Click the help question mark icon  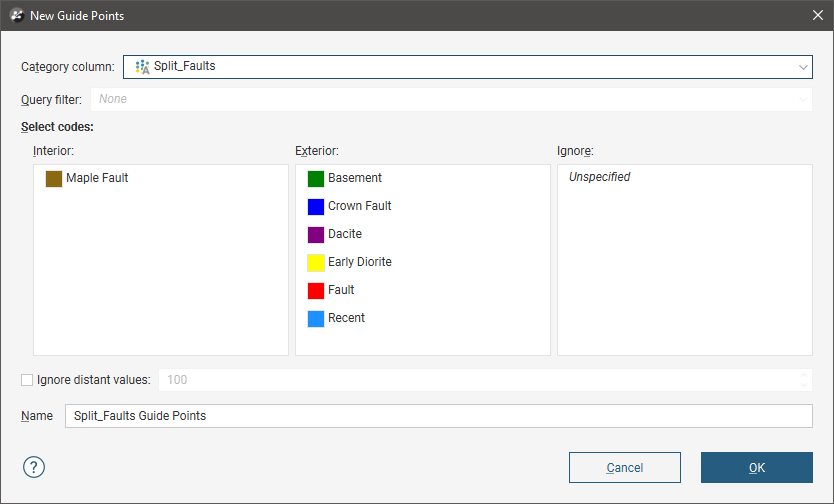(34, 467)
